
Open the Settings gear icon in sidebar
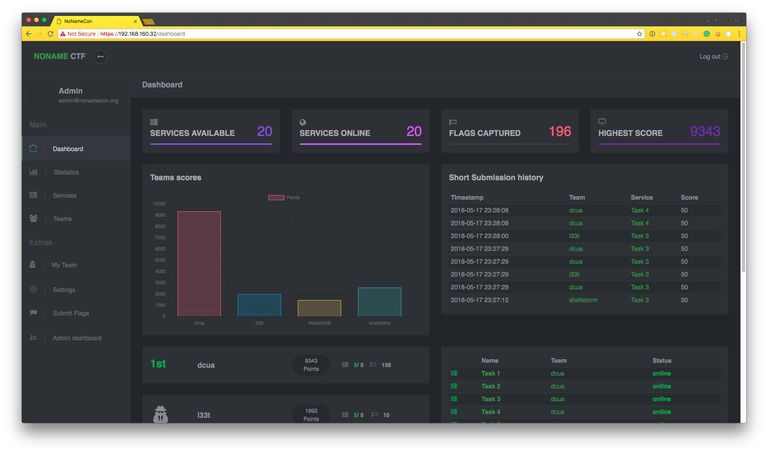pos(33,289)
